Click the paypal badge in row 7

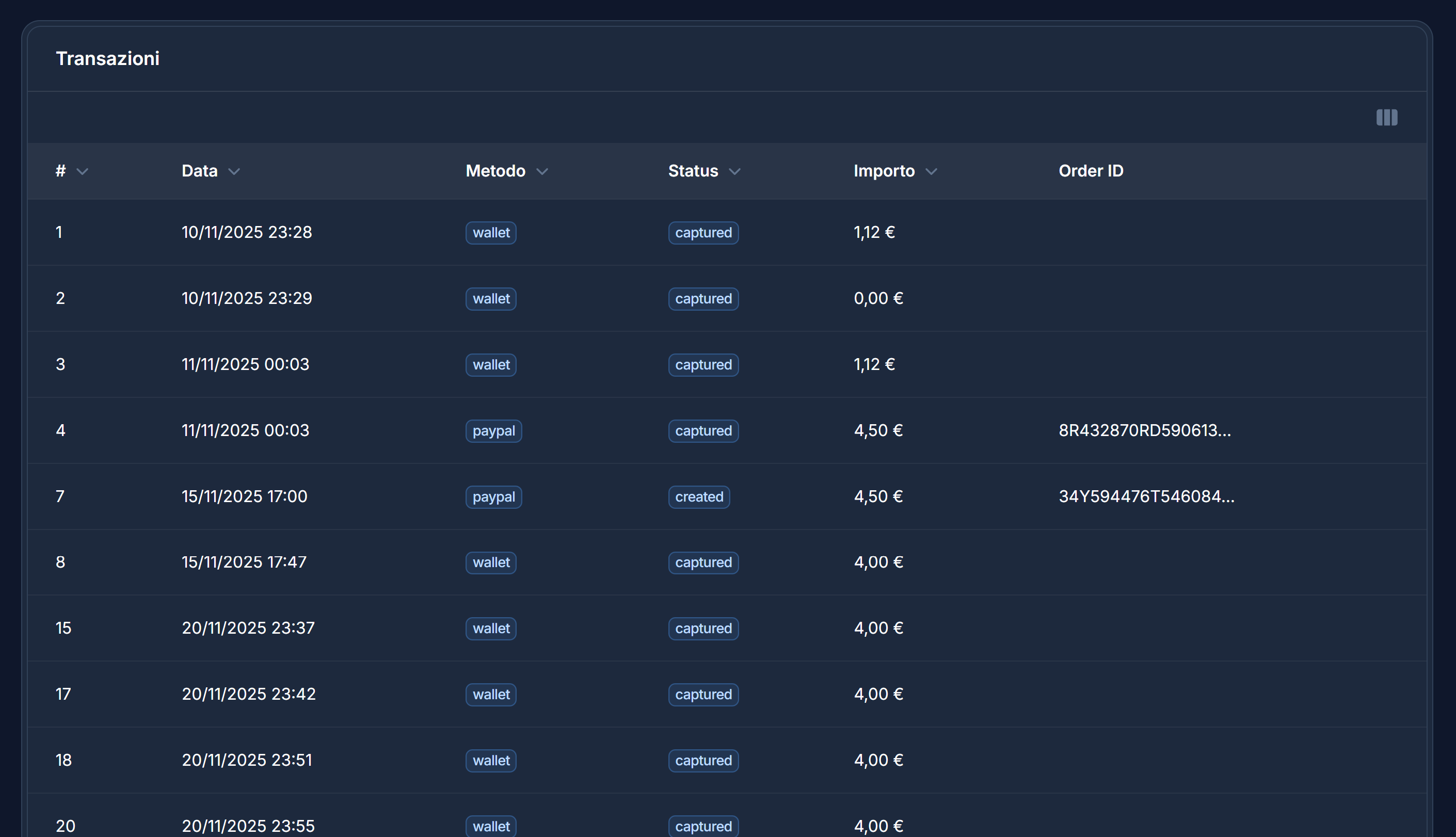493,497
